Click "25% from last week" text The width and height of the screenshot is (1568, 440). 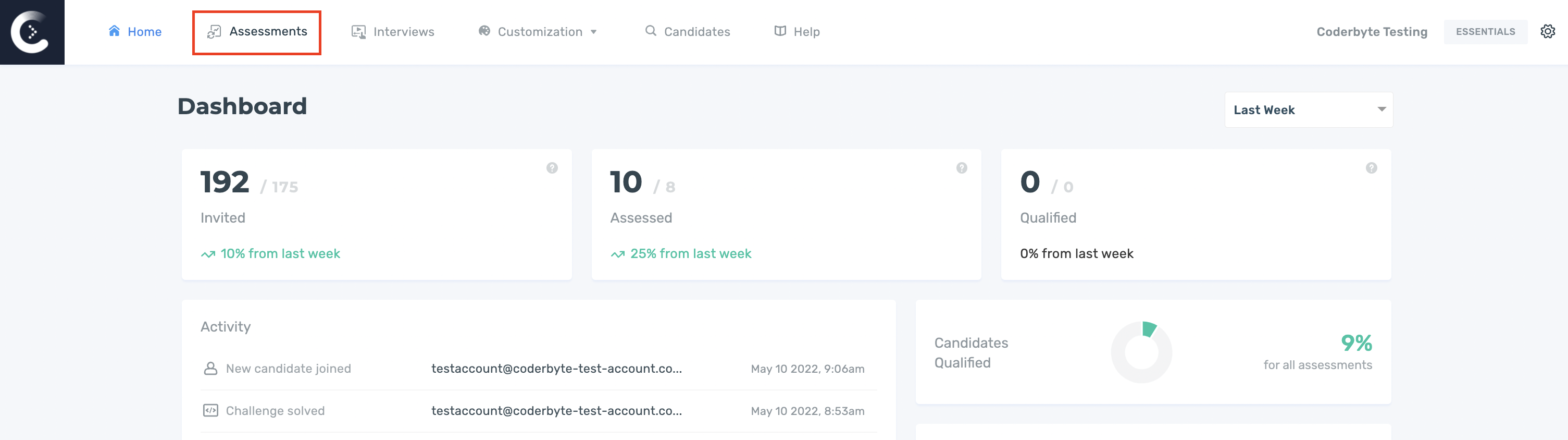[x=691, y=253]
